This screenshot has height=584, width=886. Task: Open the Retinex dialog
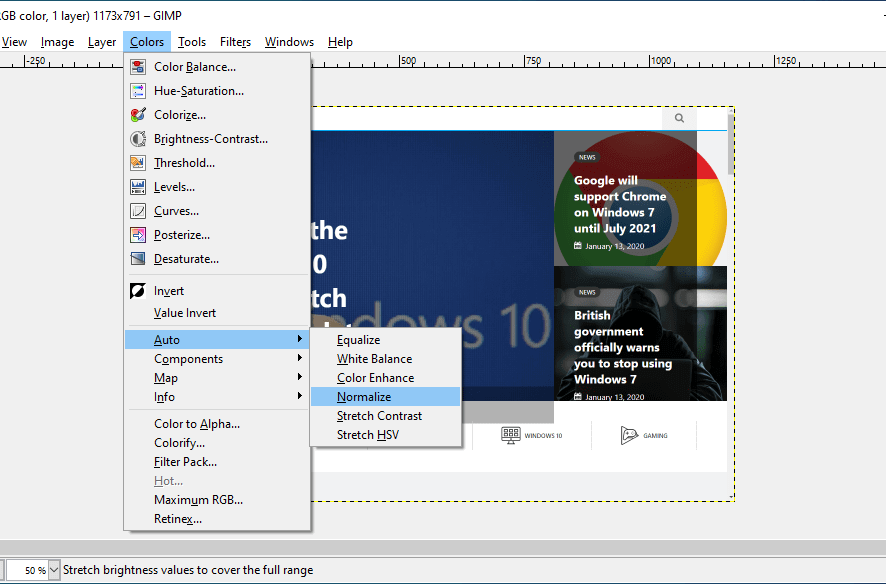(x=217, y=519)
